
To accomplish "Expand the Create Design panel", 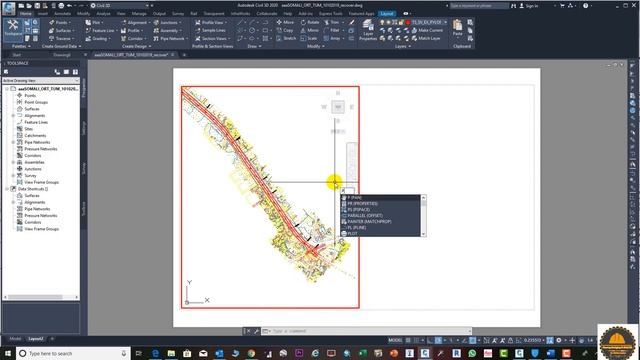I will click(136, 46).
